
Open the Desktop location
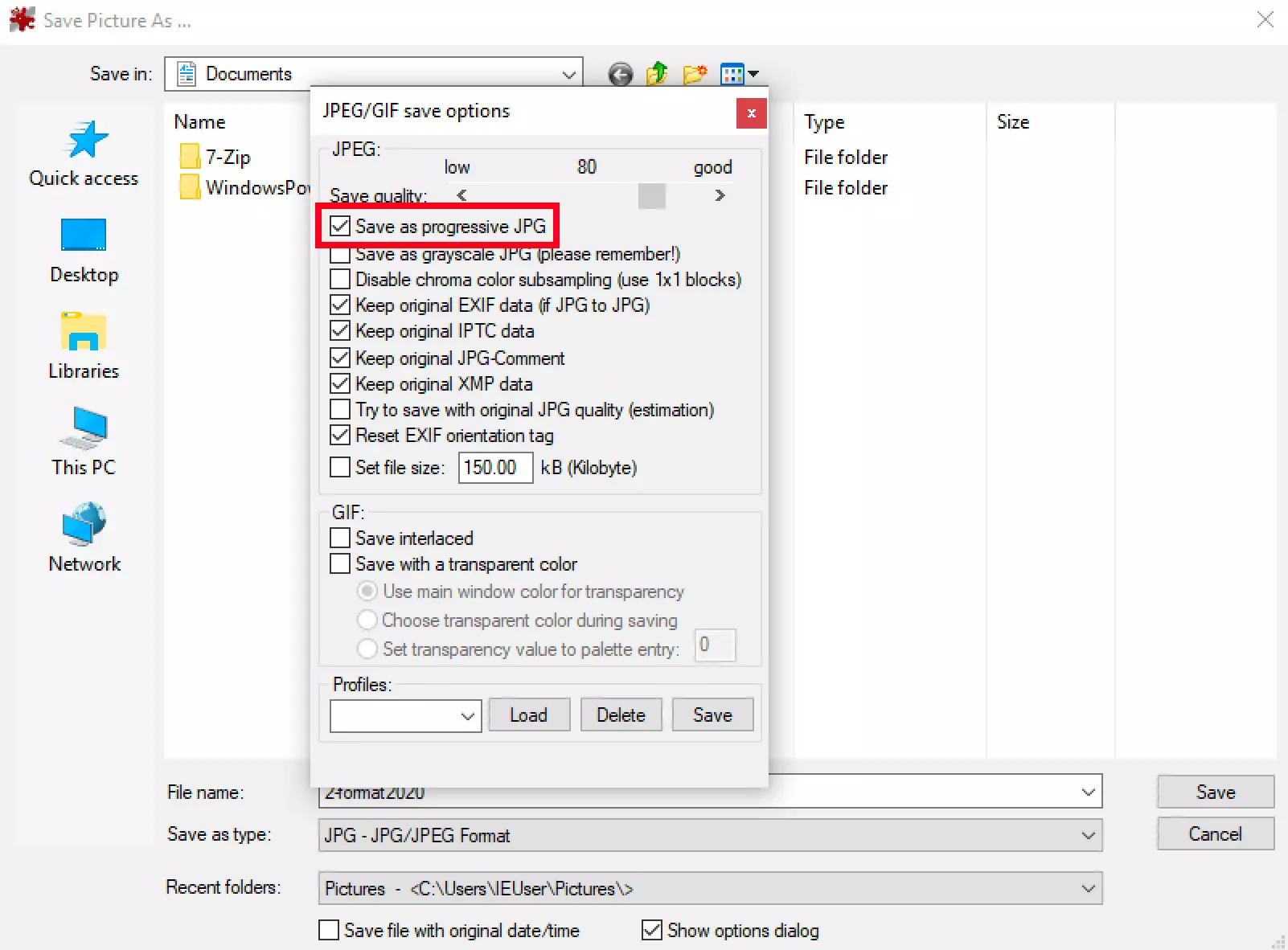point(84,251)
